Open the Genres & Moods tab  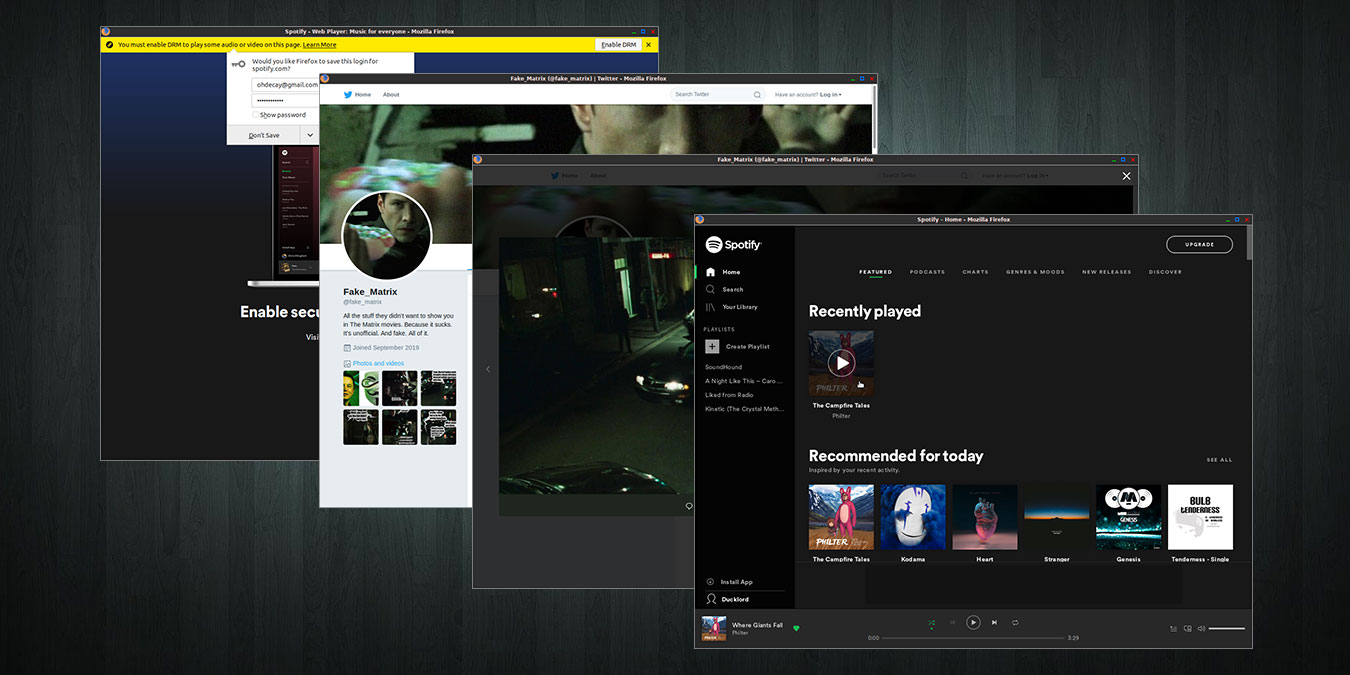point(1035,272)
